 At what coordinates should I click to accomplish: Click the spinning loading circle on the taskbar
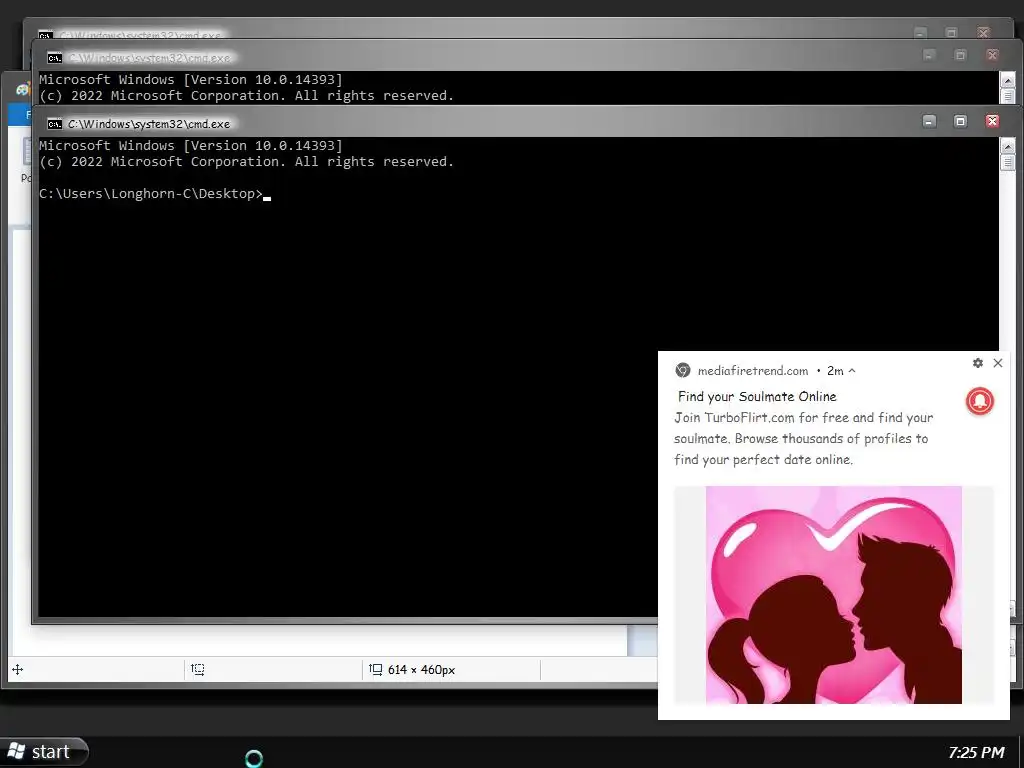pyautogui.click(x=254, y=758)
